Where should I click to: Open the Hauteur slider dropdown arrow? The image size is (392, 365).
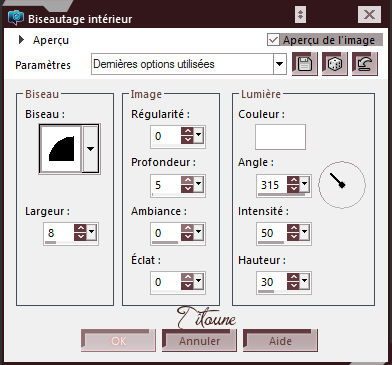tap(304, 281)
